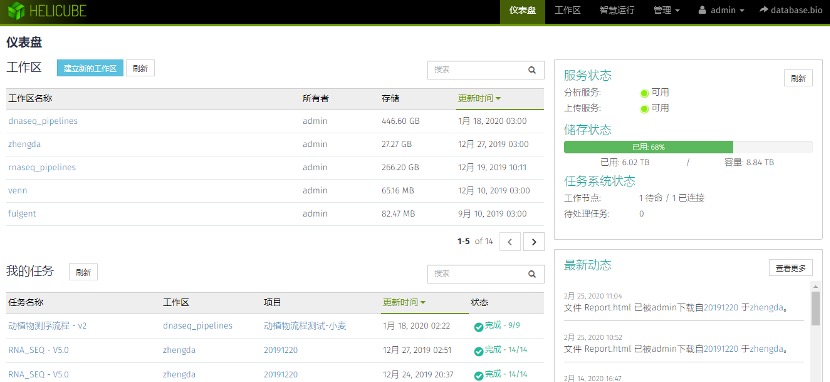The width and height of the screenshot is (830, 382).
Task: Click 查看更多 in 最新动态
Action: [790, 268]
